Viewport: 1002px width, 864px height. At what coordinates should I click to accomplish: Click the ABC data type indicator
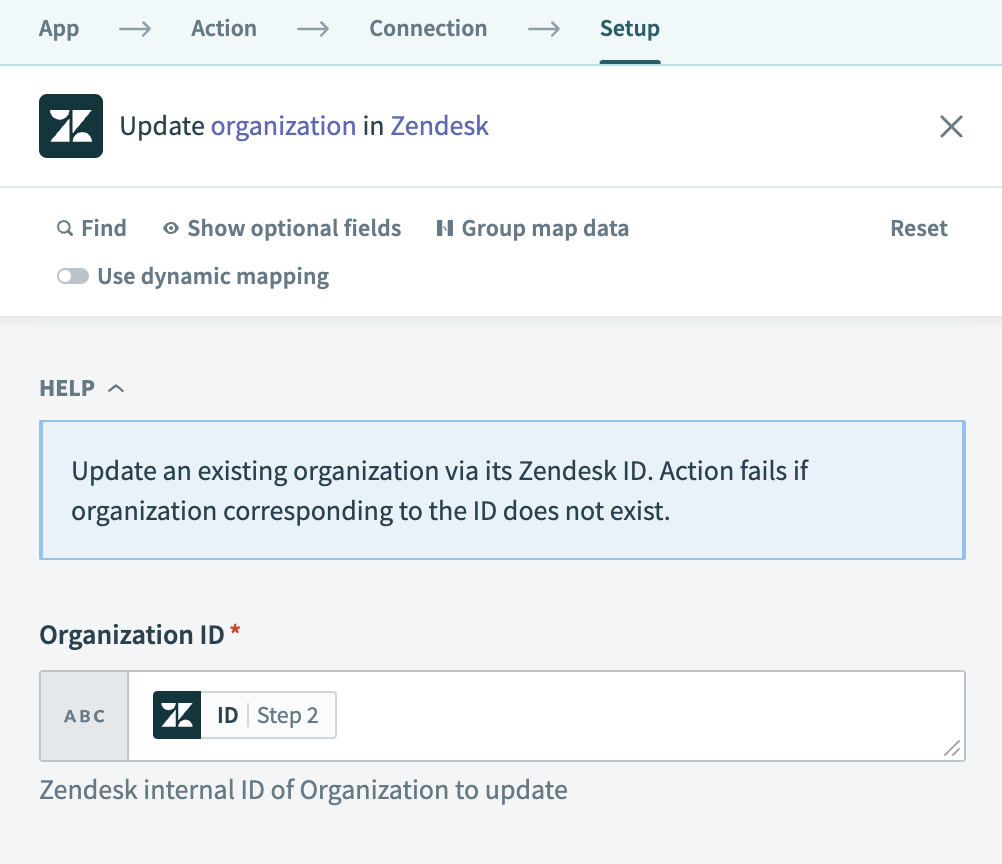pyautogui.click(x=83, y=714)
